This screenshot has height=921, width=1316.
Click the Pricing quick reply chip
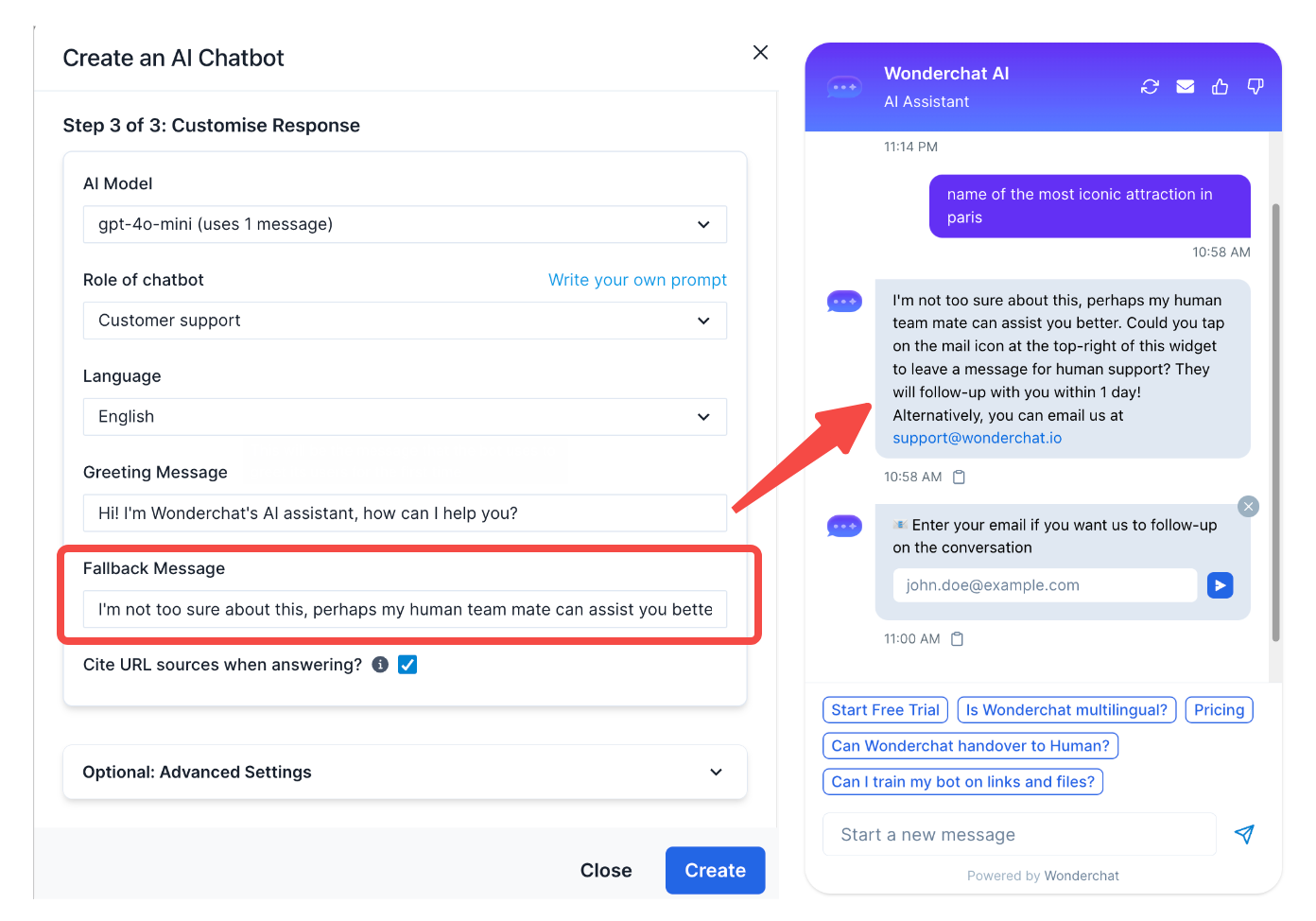pyautogui.click(x=1219, y=710)
